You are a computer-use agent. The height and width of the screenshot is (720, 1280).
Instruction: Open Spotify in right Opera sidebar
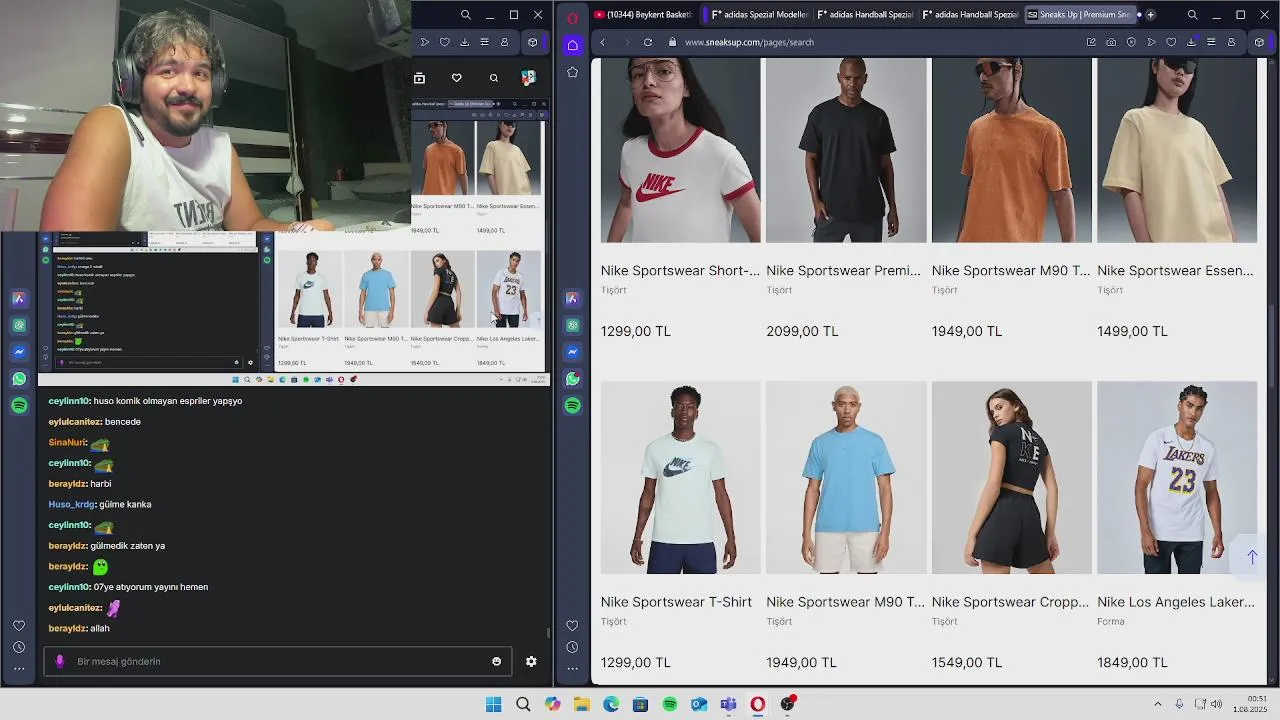coord(572,405)
